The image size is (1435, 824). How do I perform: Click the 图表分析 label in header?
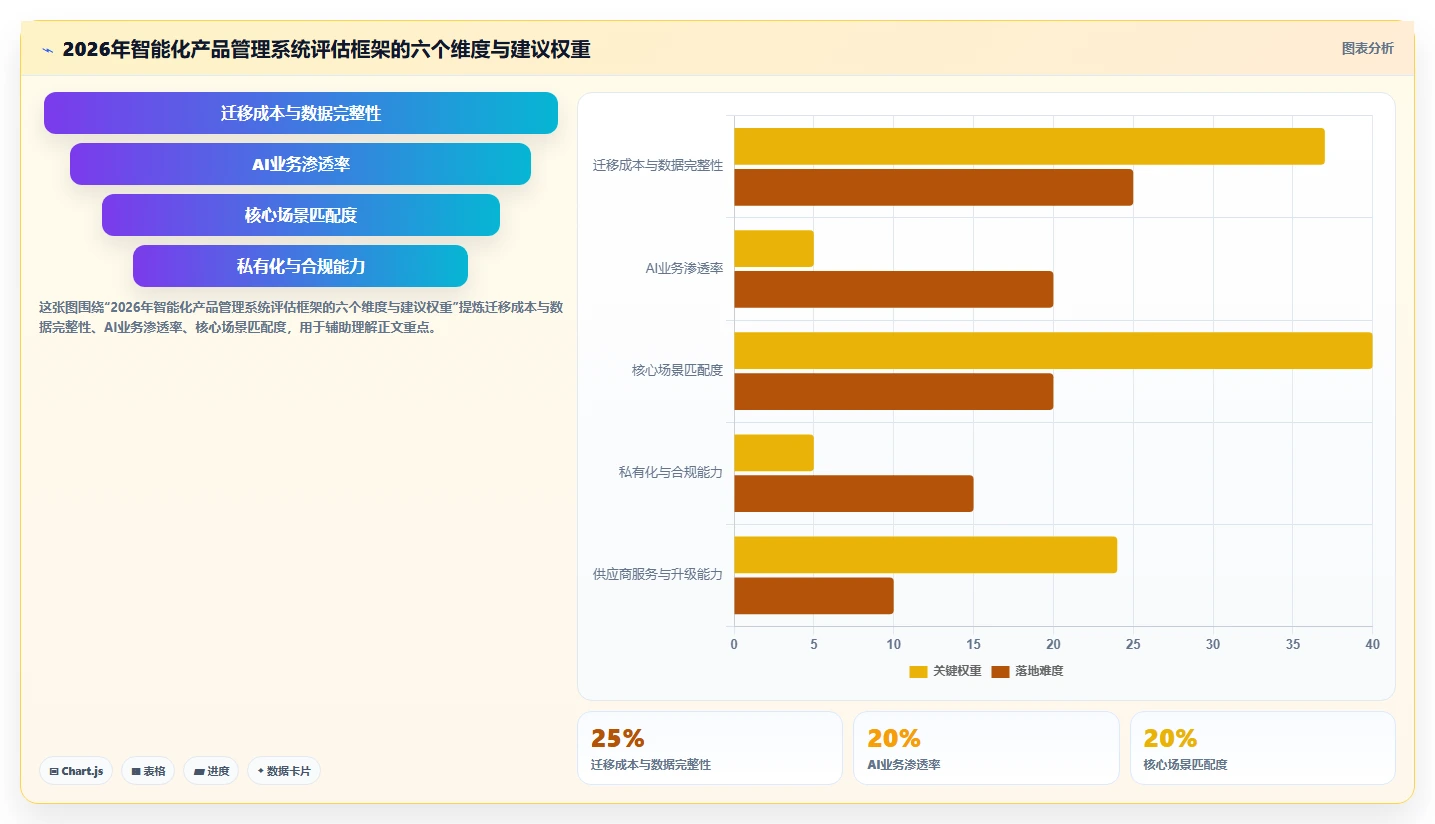[x=1367, y=48]
